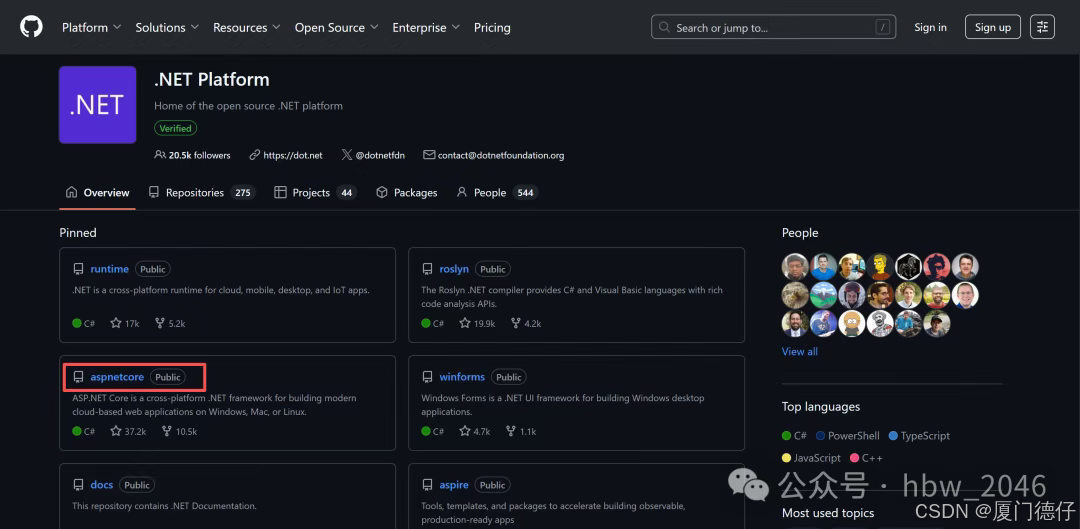Open the appearance settings icon button

(1042, 27)
